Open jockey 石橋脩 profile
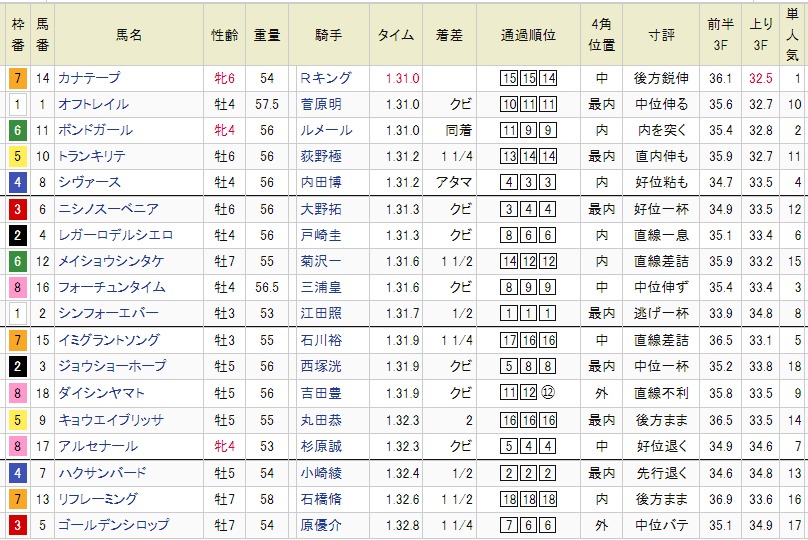Screen dimensions: 808x540 [321, 498]
